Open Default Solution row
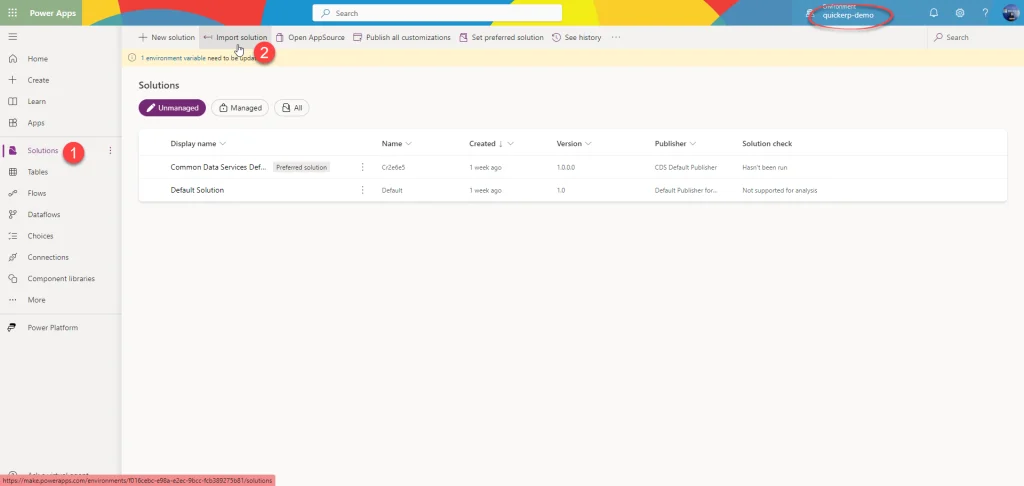The width and height of the screenshot is (1024, 486). coord(197,190)
